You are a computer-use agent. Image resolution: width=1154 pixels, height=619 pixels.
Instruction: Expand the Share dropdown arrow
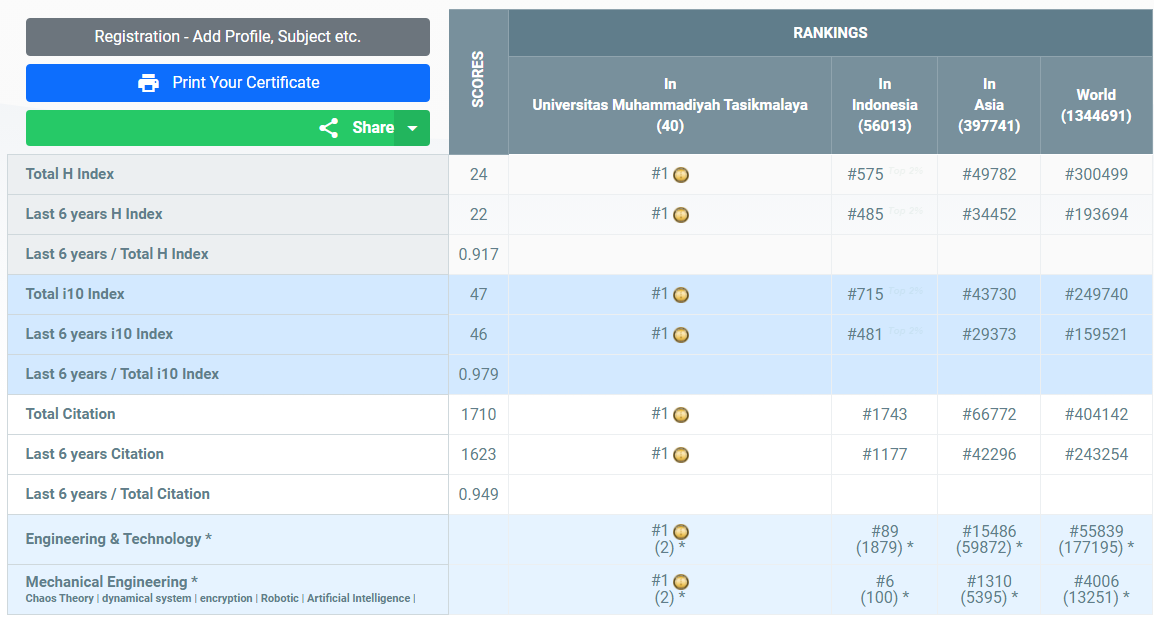[x=412, y=128]
